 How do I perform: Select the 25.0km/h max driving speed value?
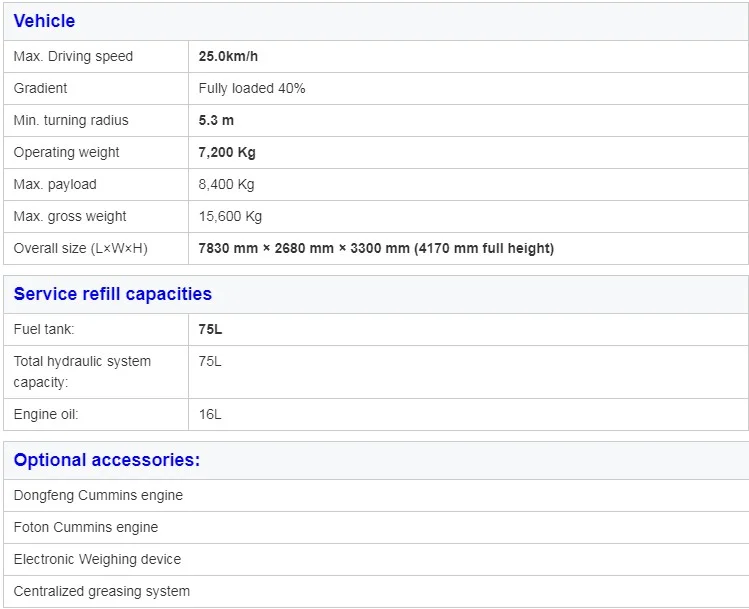[234, 57]
